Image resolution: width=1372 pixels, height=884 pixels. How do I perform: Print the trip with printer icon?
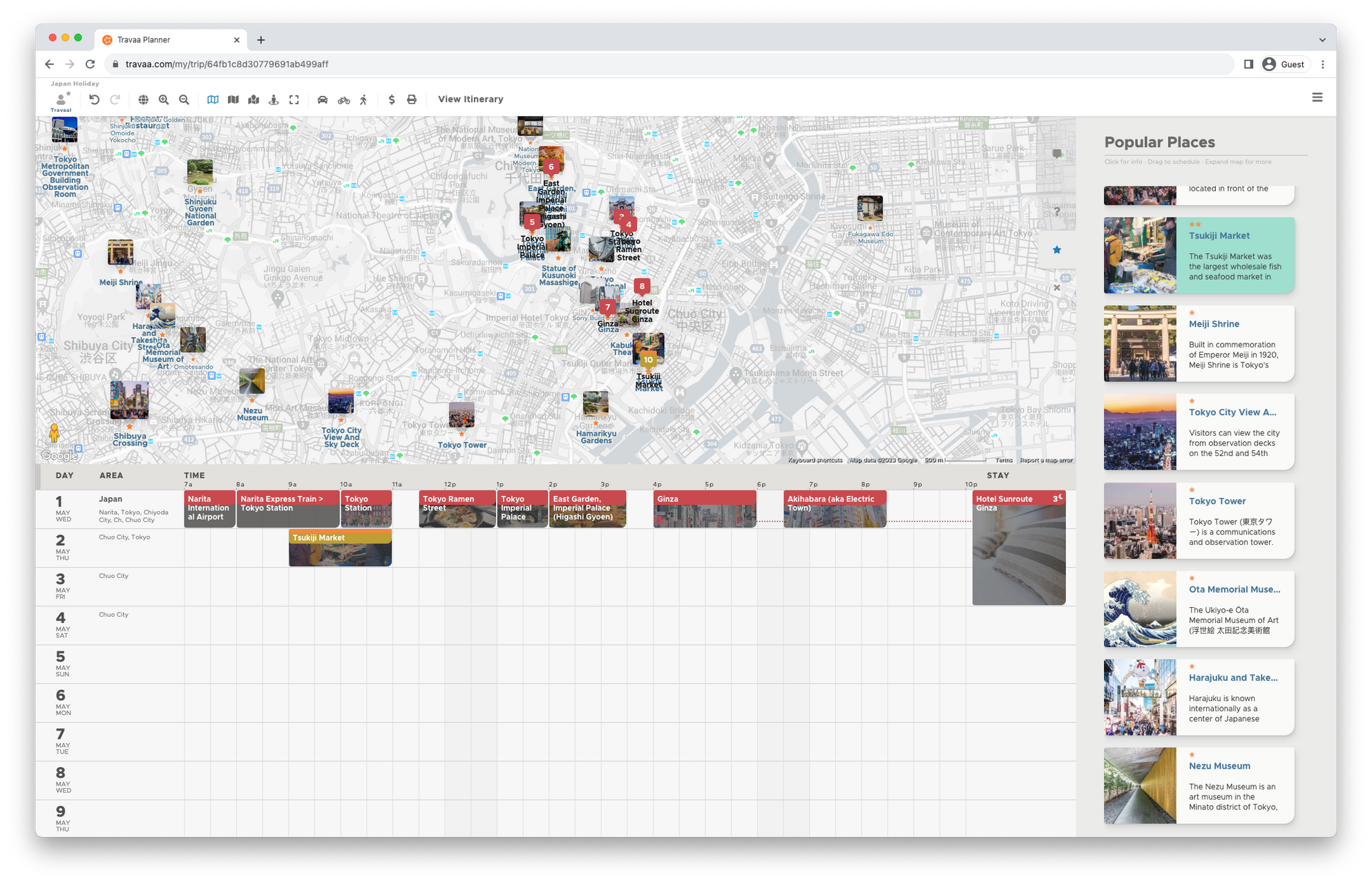[412, 99]
